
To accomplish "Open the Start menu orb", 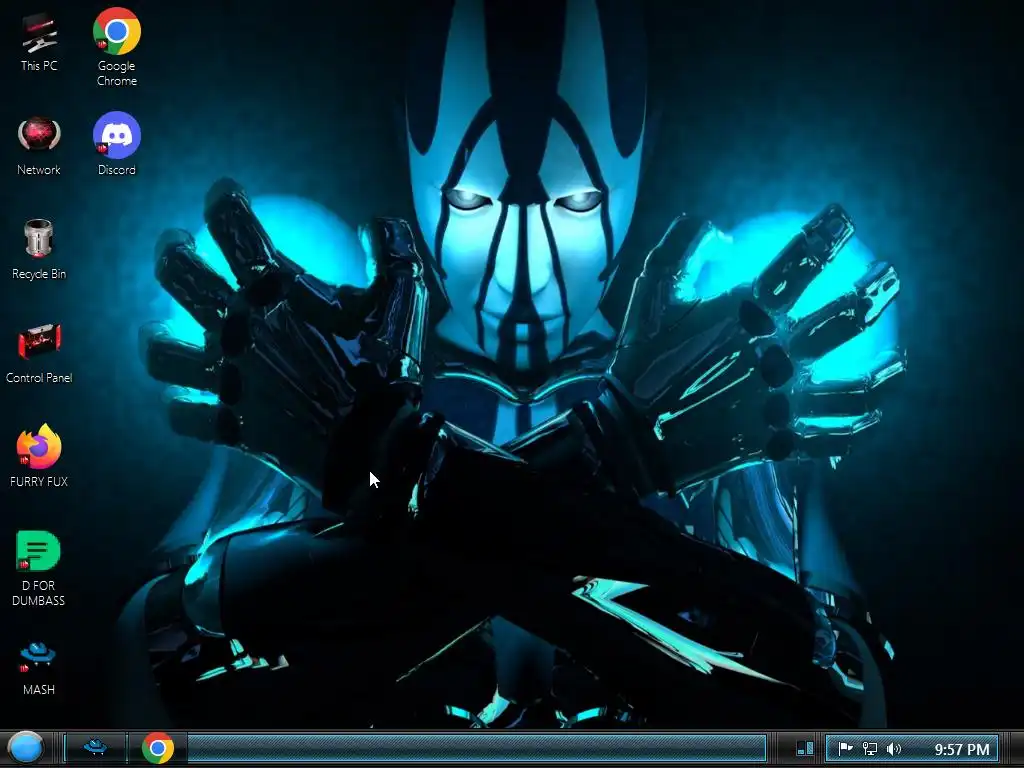I will (x=26, y=748).
